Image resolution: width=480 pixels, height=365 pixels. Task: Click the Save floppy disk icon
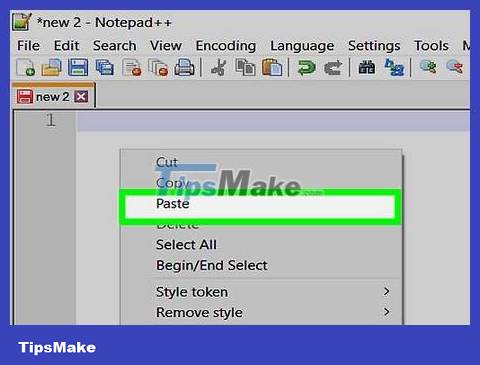pos(78,67)
